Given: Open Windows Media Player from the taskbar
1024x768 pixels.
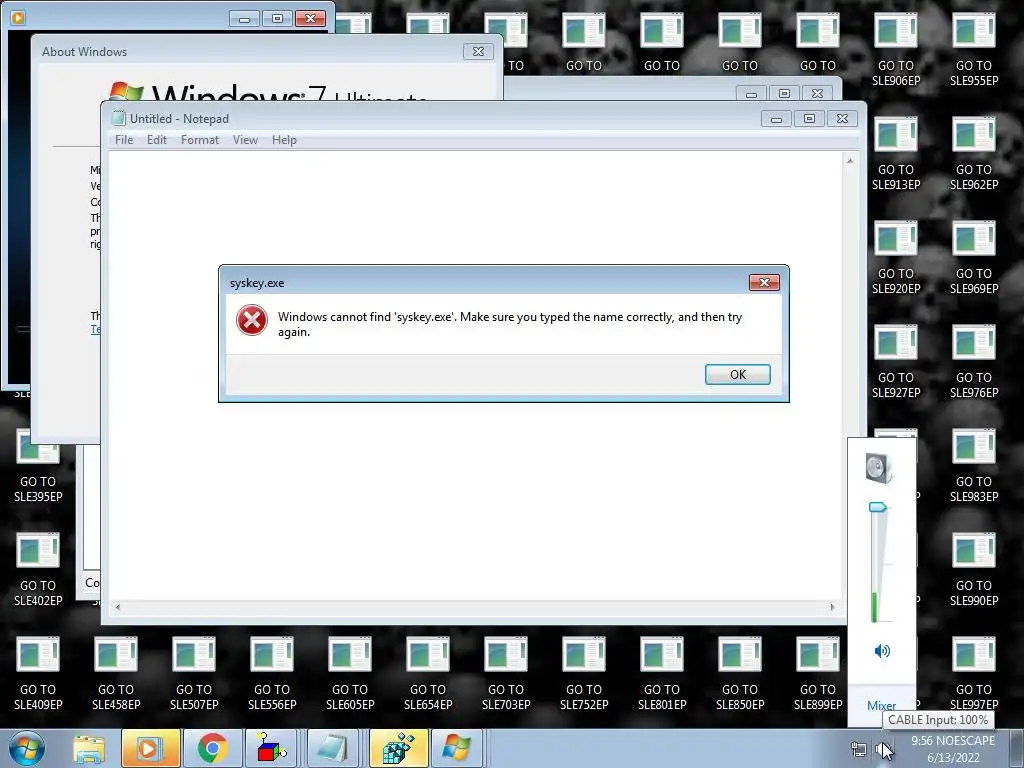Looking at the screenshot, I should (x=150, y=748).
